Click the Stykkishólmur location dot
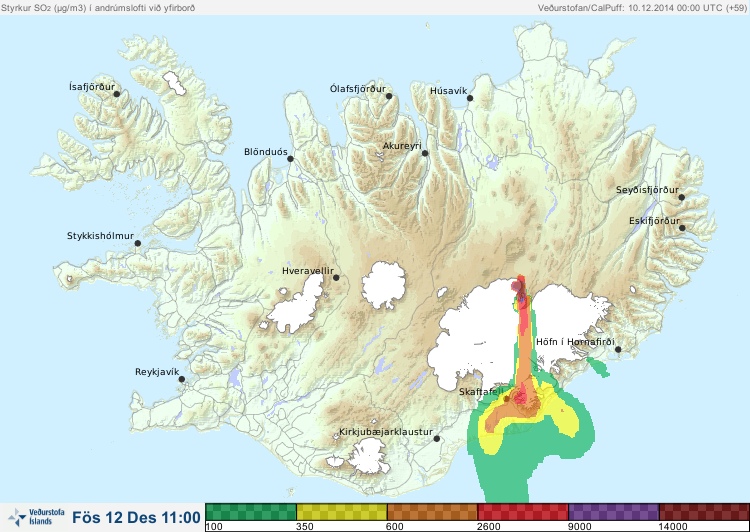Screen dimensions: 750x532 [x=138, y=244]
